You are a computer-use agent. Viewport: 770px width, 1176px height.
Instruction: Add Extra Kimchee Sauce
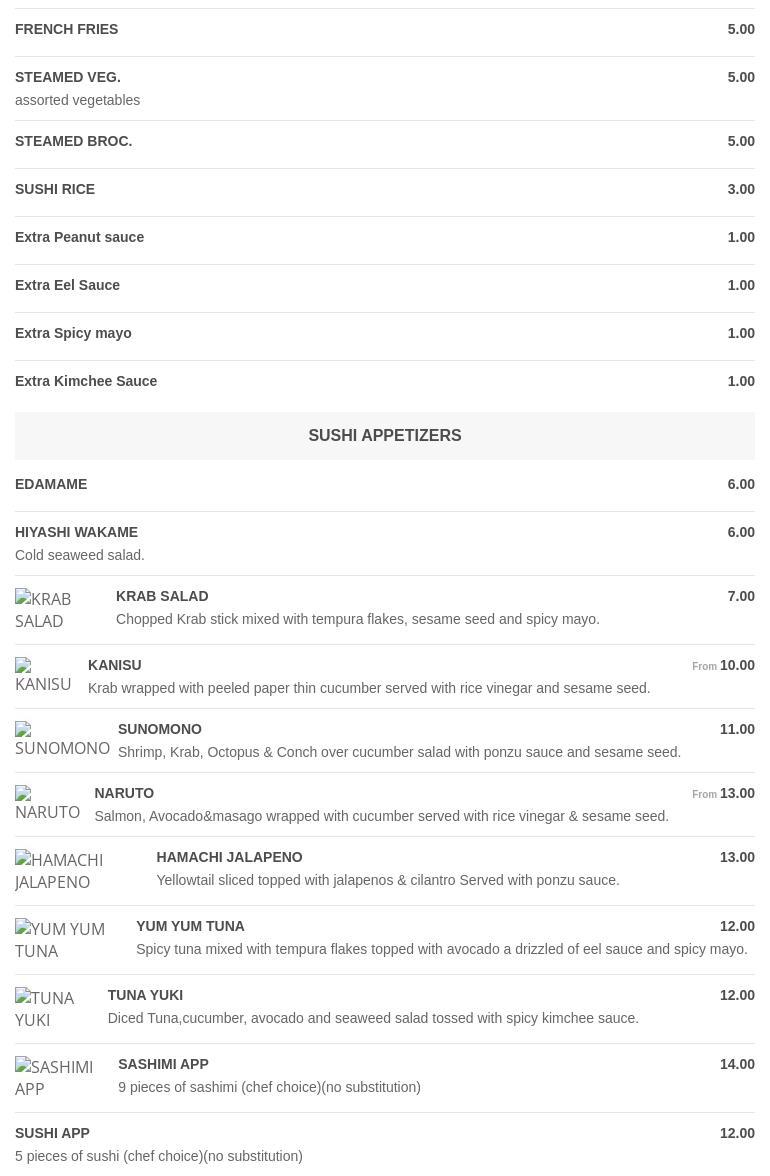click(x=86, y=382)
